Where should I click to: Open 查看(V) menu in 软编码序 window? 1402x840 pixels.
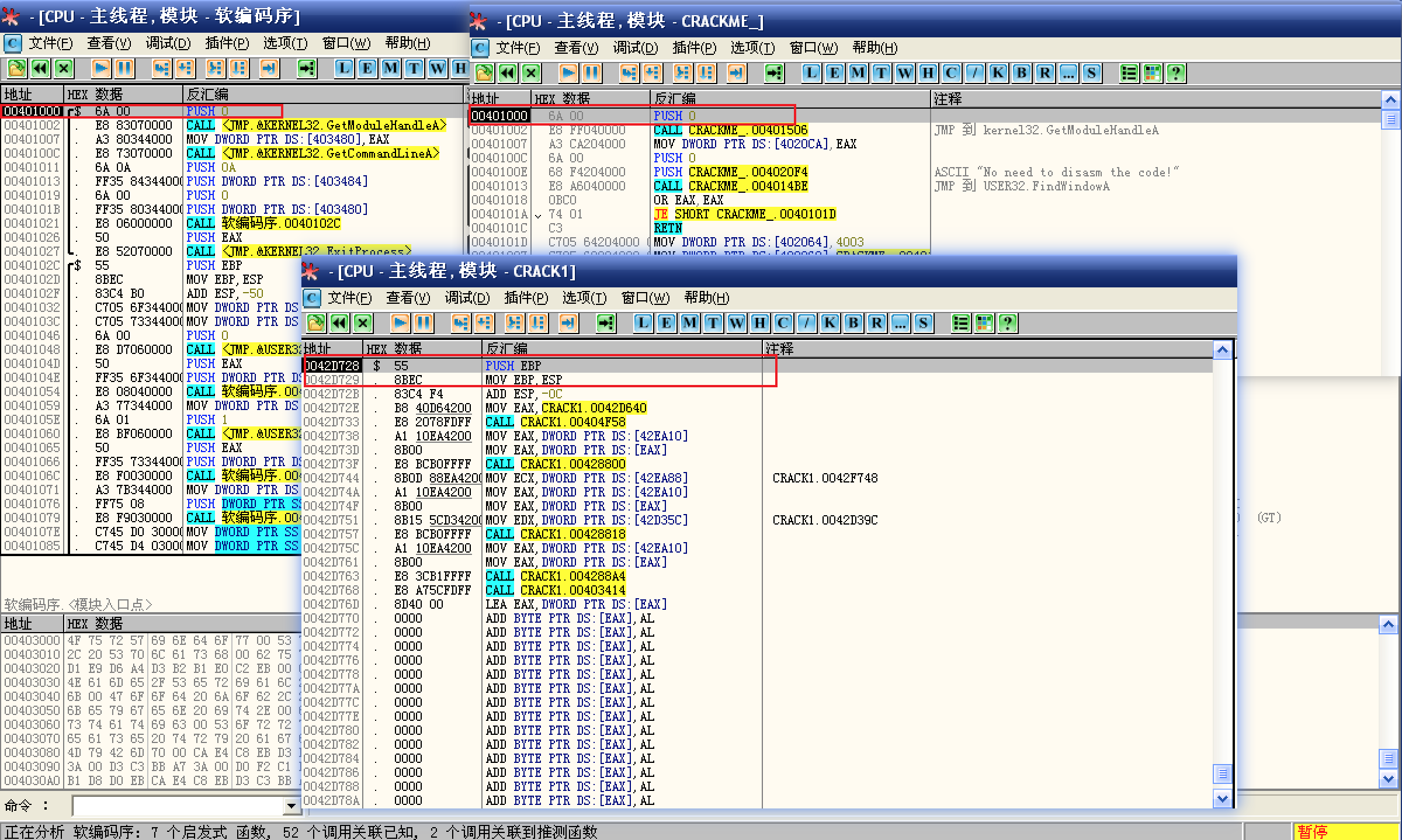[x=109, y=43]
